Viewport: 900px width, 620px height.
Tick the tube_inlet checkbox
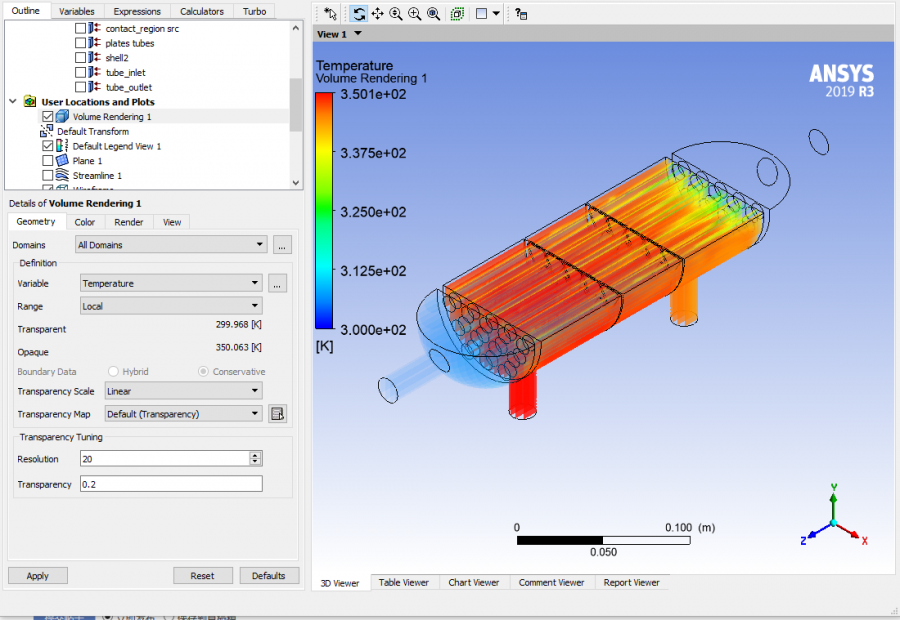coord(81,73)
